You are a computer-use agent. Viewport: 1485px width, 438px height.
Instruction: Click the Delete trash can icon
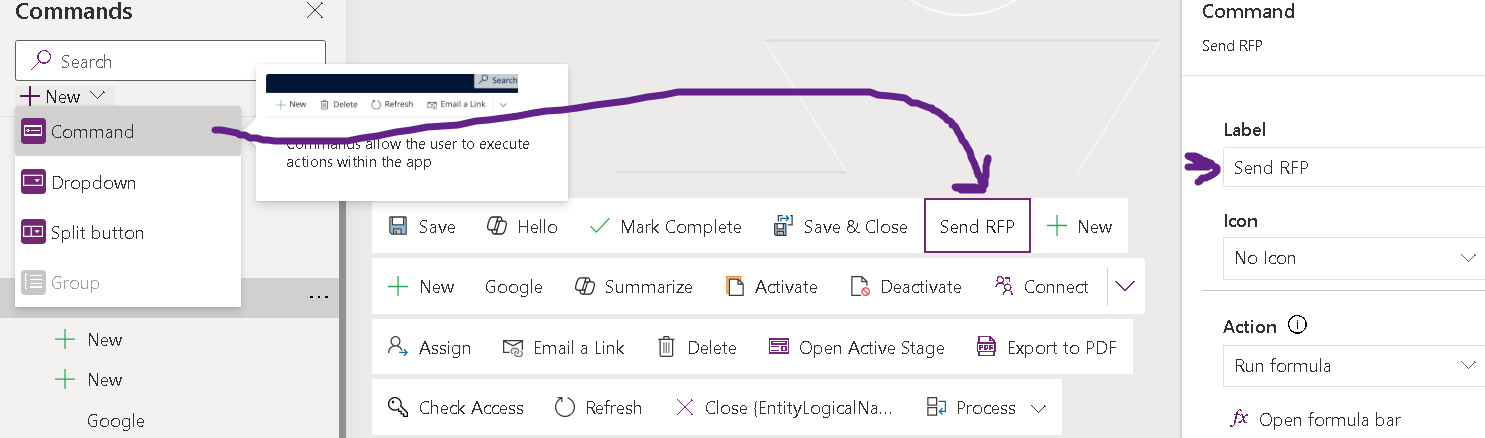click(x=666, y=347)
